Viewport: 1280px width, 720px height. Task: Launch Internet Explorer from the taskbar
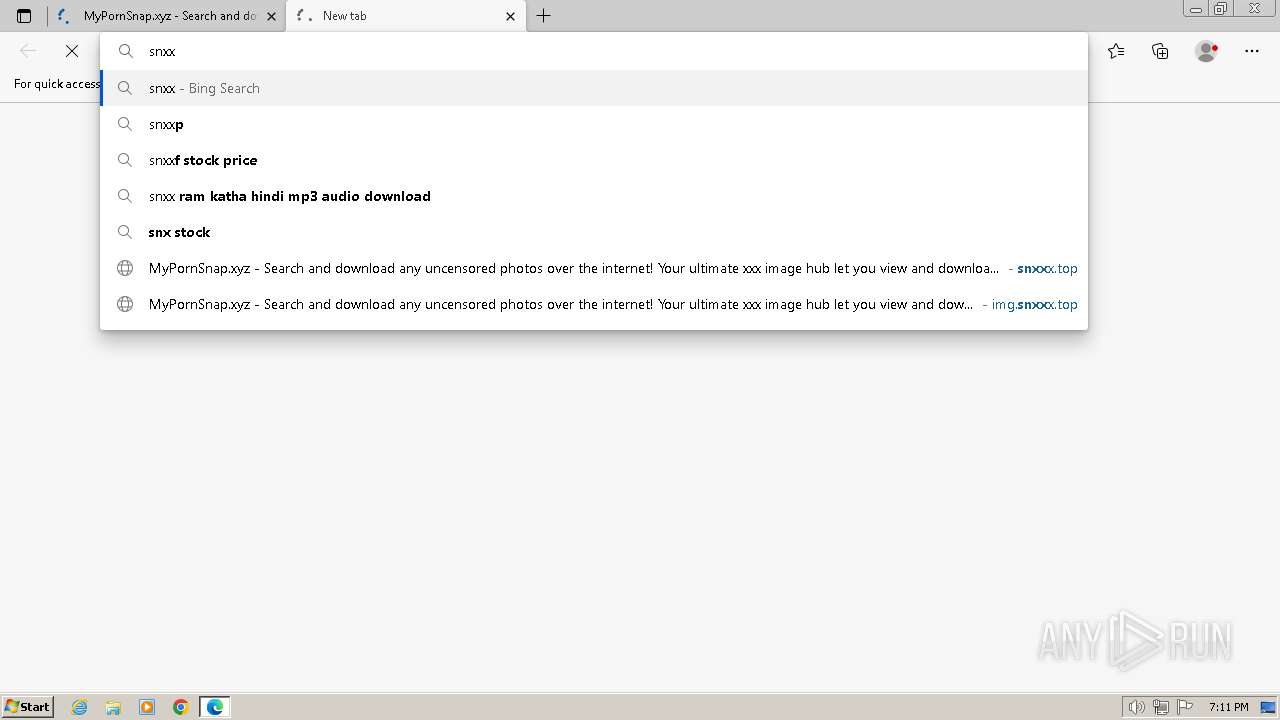click(x=80, y=707)
